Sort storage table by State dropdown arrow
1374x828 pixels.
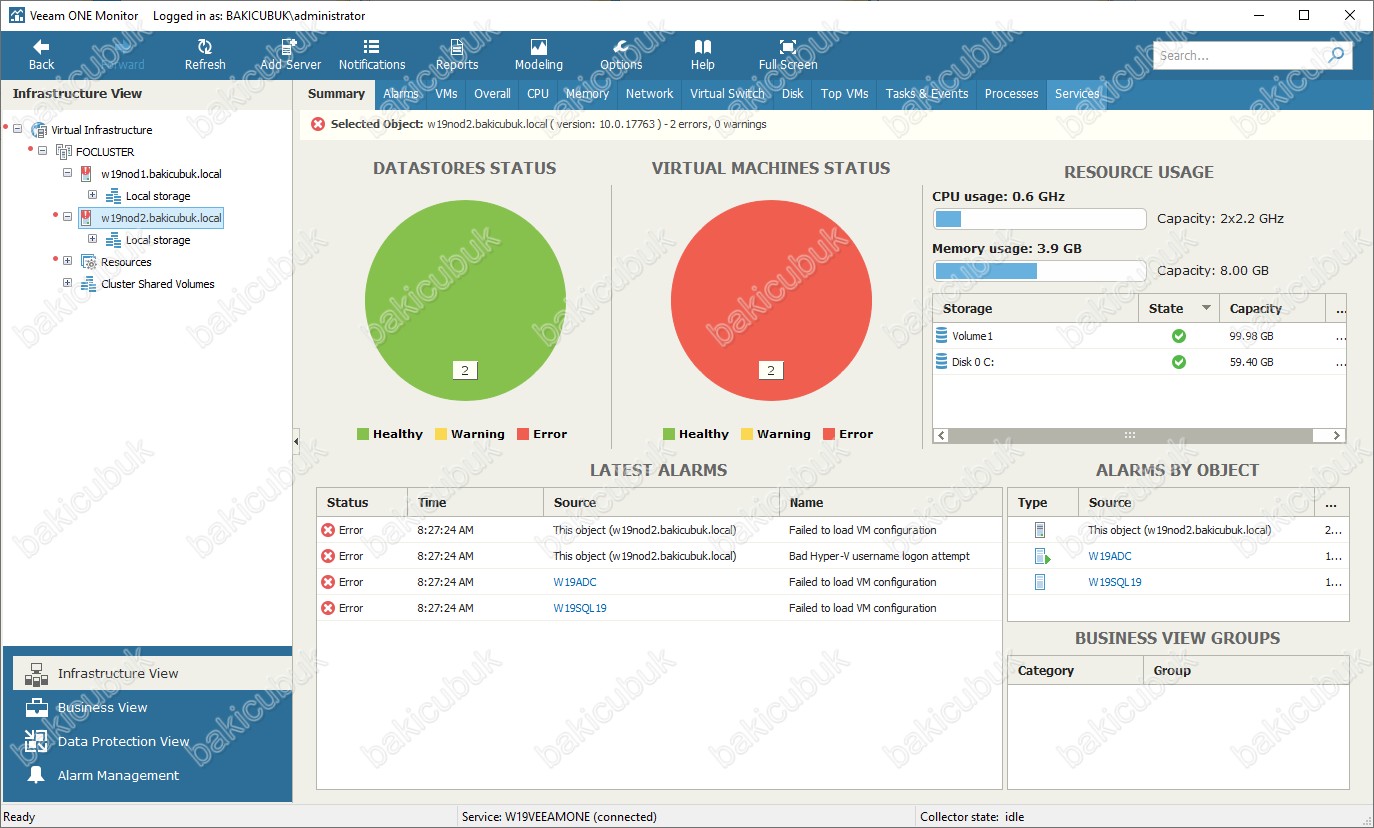pos(1206,308)
